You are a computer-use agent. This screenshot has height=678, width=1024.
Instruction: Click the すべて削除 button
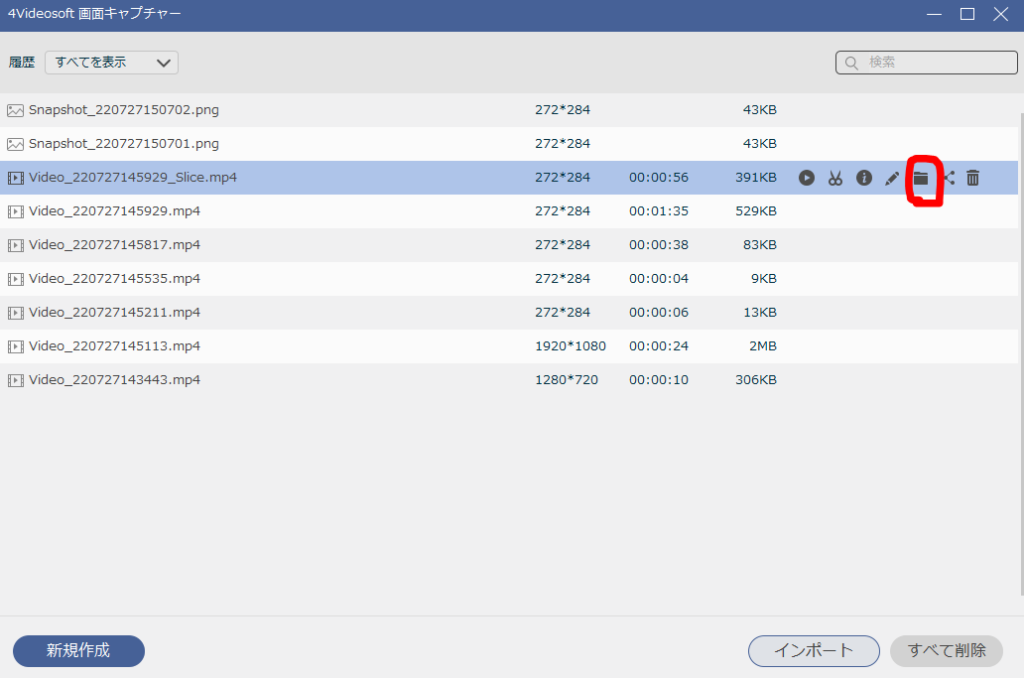(946, 651)
